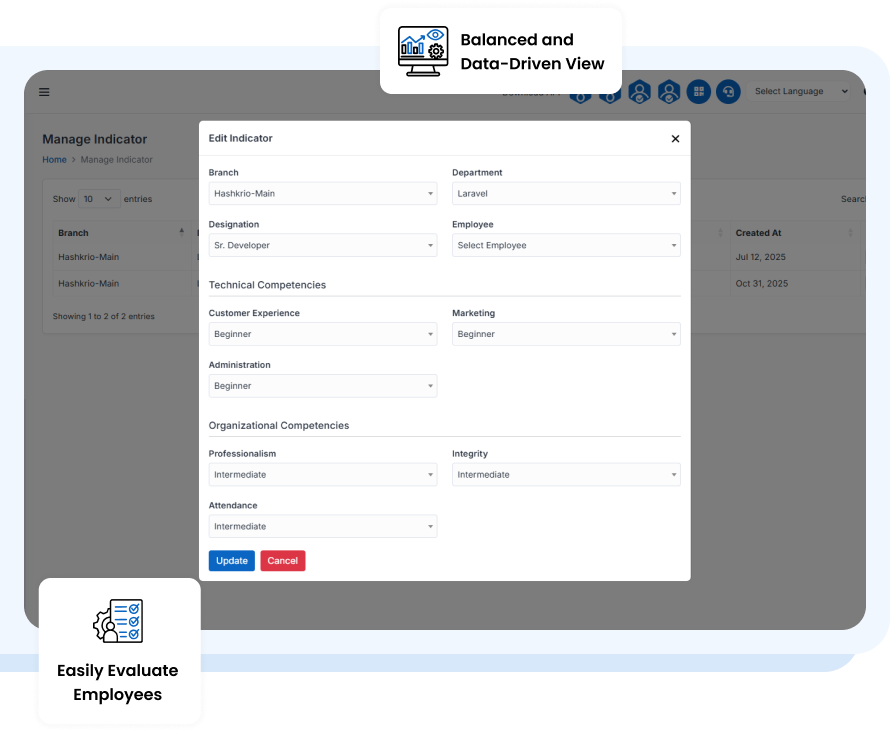Open the Branch dropdown showing Hashkrio-Main
This screenshot has height=732, width=890.
pyautogui.click(x=322, y=194)
